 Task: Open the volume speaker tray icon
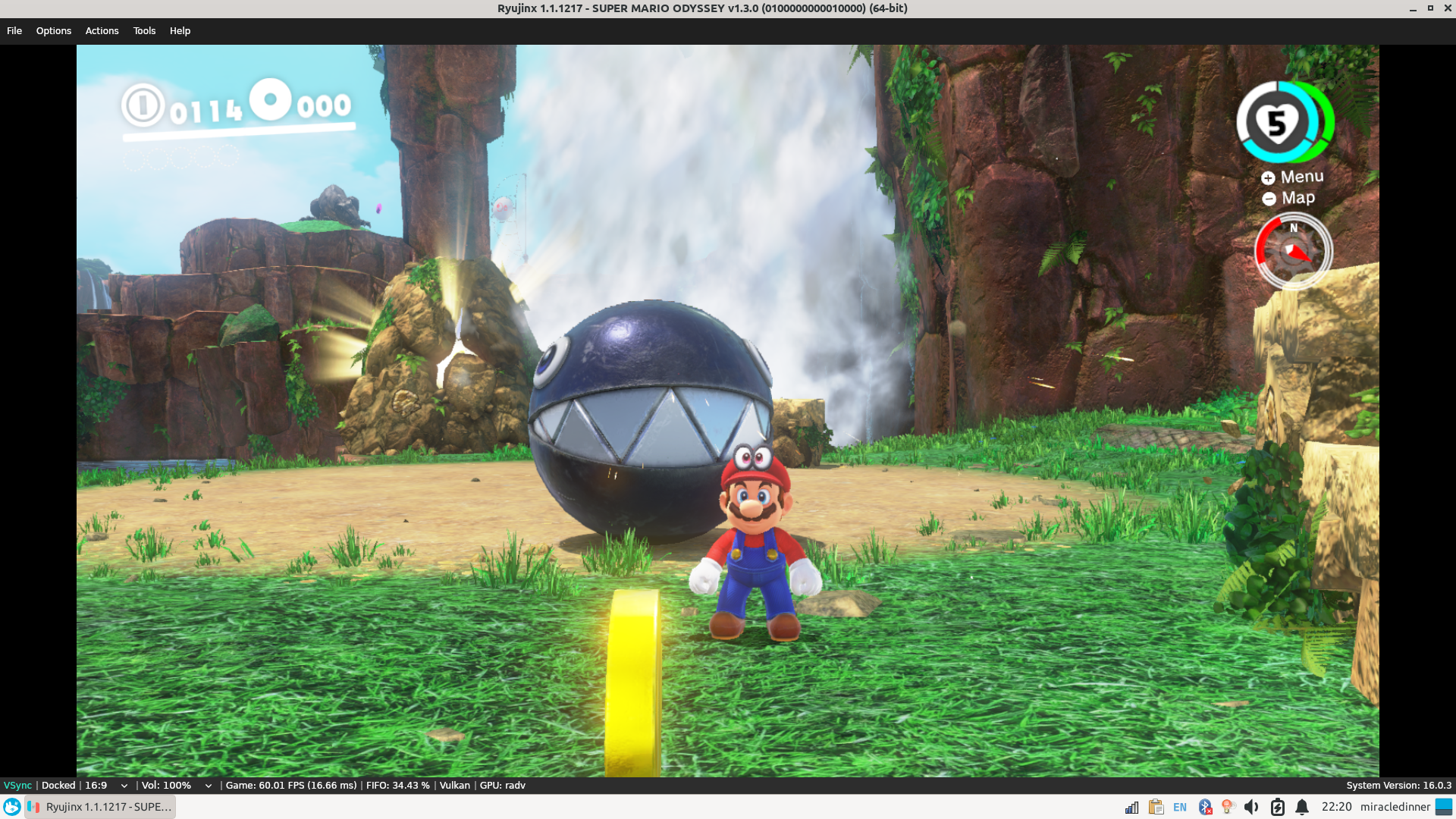pos(1252,807)
